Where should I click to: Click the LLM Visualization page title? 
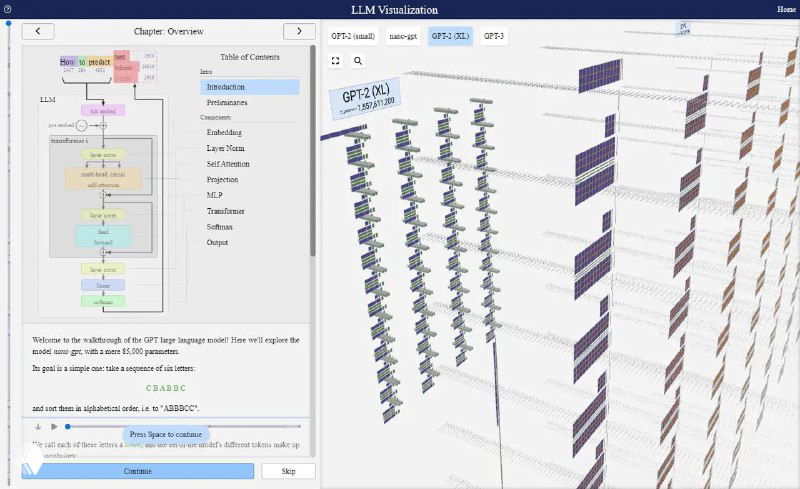(x=394, y=10)
